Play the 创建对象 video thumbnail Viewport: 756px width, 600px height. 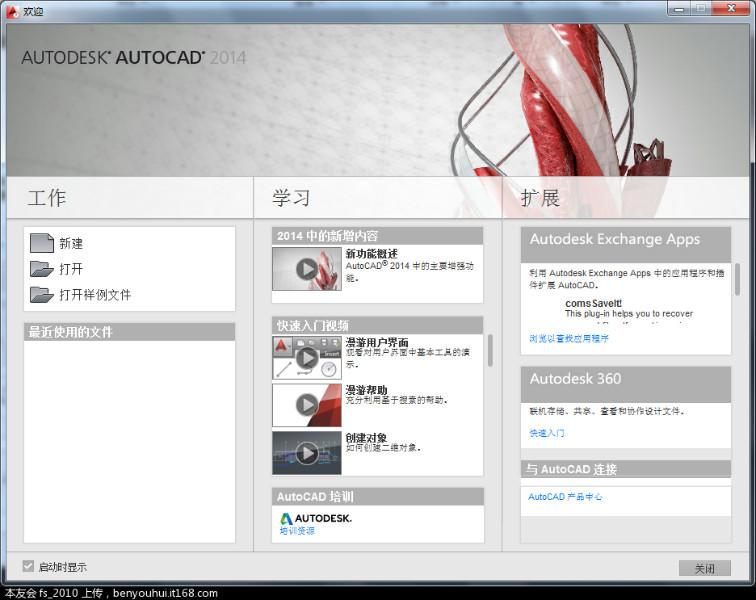point(307,452)
